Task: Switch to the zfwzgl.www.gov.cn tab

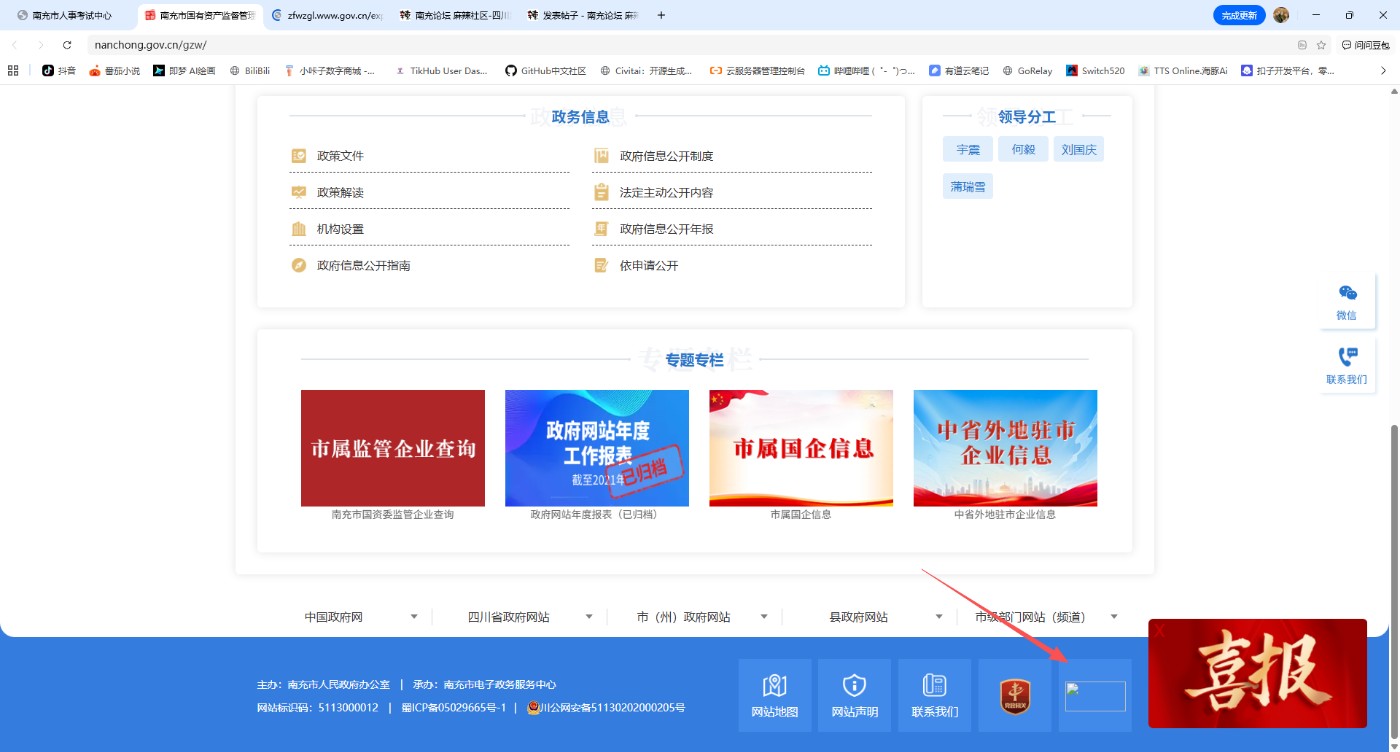Action: [326, 15]
